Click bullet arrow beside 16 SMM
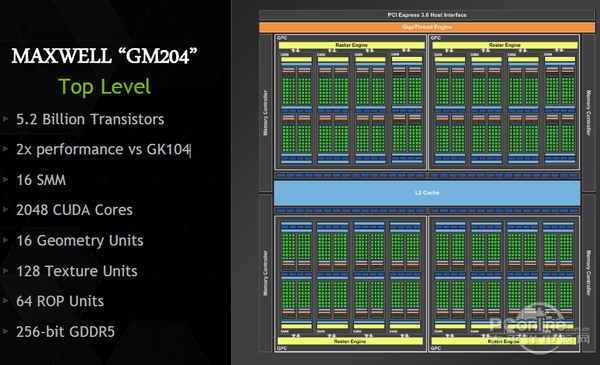The image size is (600, 365). 5,179
